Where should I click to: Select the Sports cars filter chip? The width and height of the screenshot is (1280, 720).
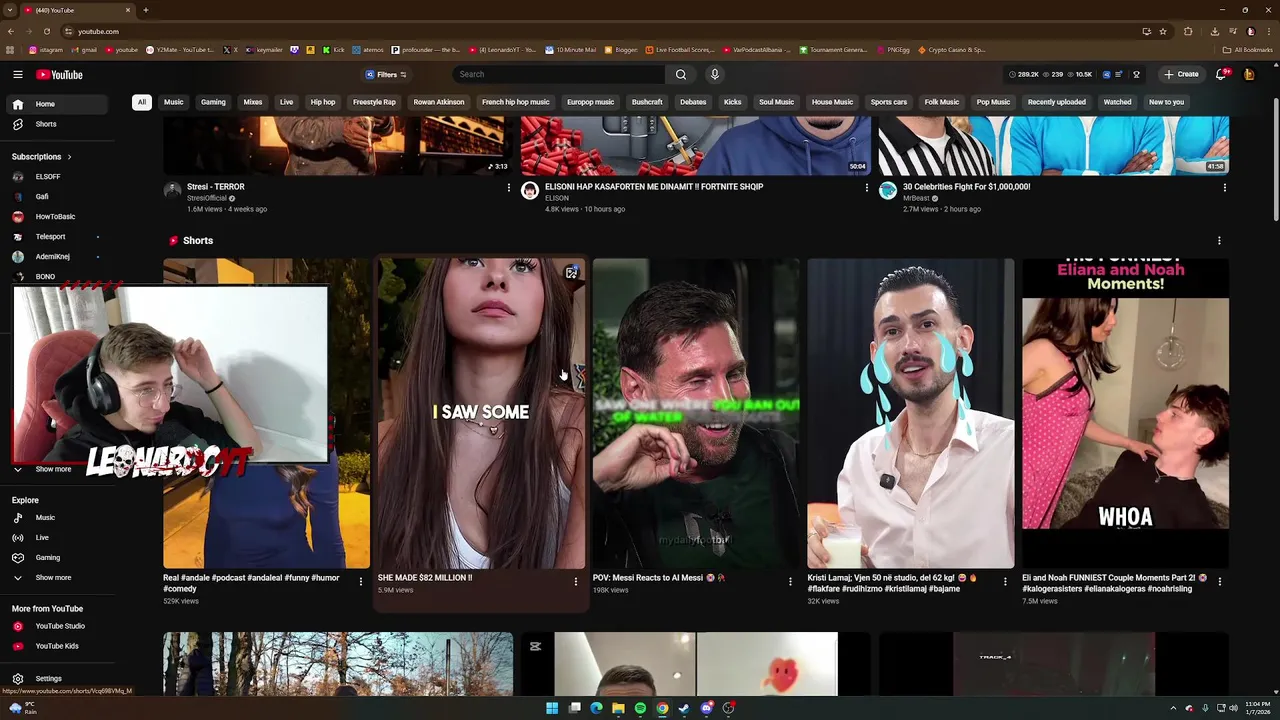[888, 102]
